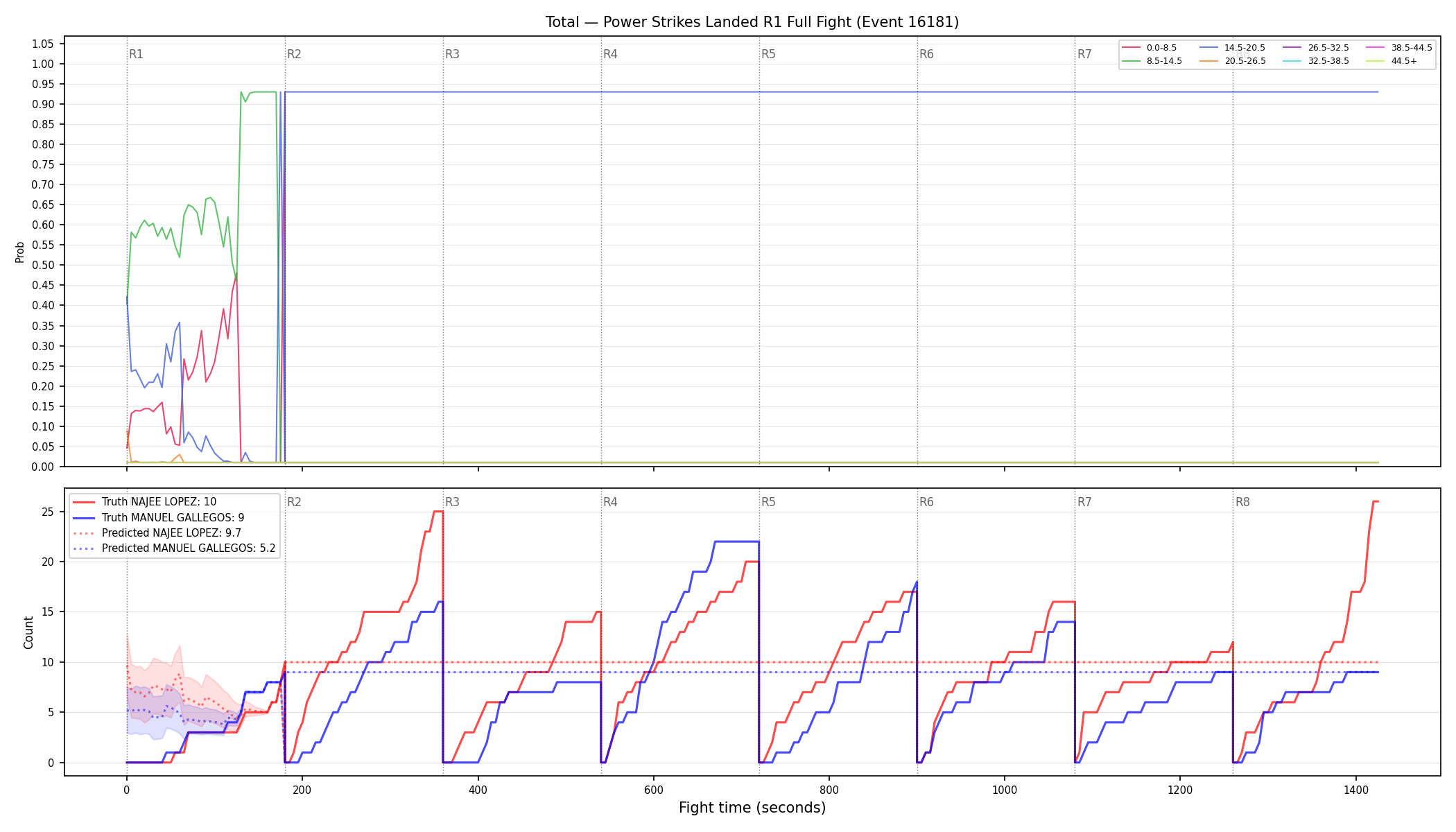Click the R4 round label in count chart
Viewport: 1456px width, 832px height.
tap(610, 502)
